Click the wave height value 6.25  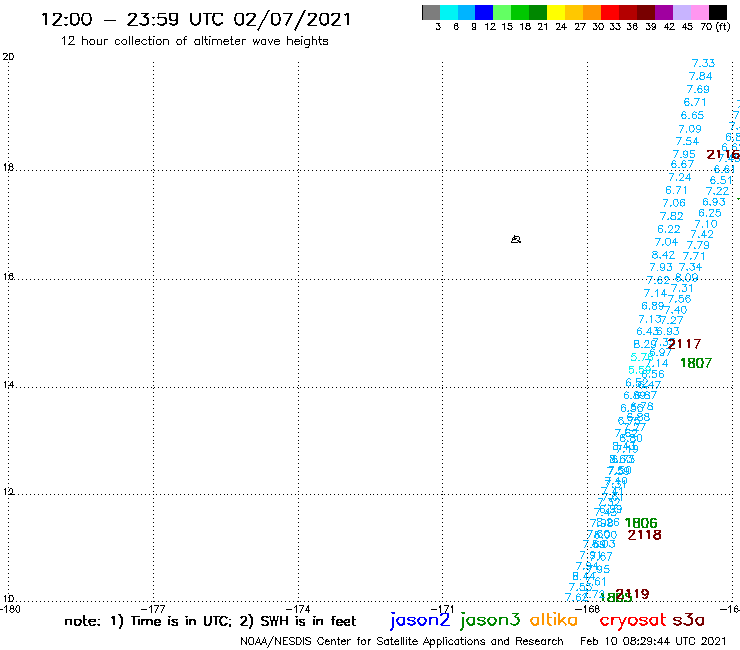pyautogui.click(x=710, y=213)
